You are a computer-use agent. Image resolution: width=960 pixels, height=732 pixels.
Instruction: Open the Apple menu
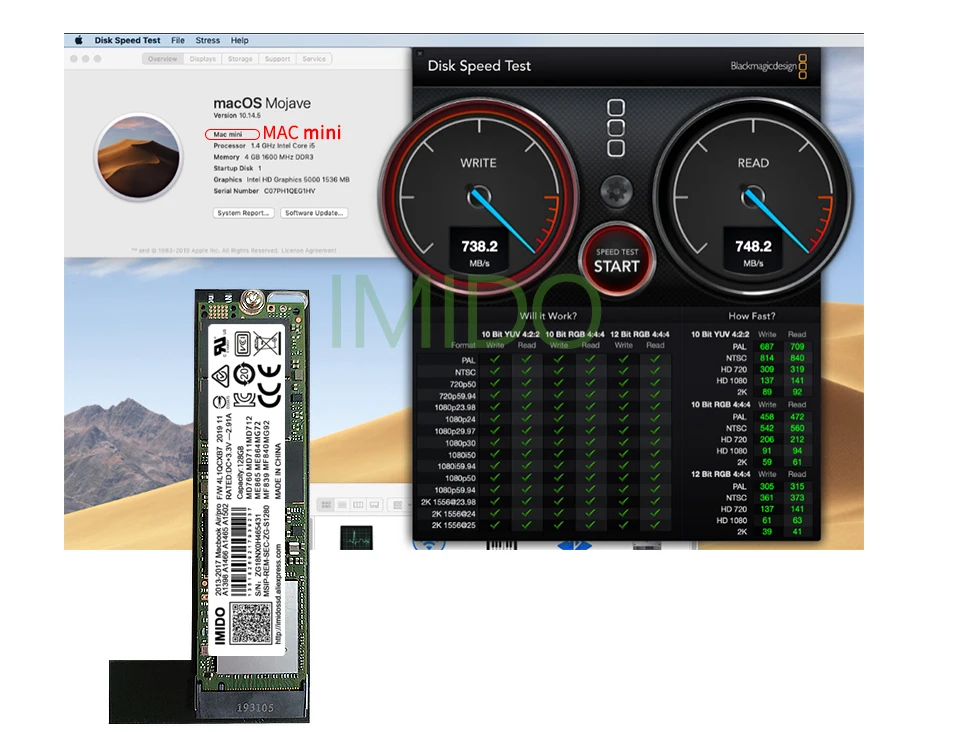click(x=78, y=41)
